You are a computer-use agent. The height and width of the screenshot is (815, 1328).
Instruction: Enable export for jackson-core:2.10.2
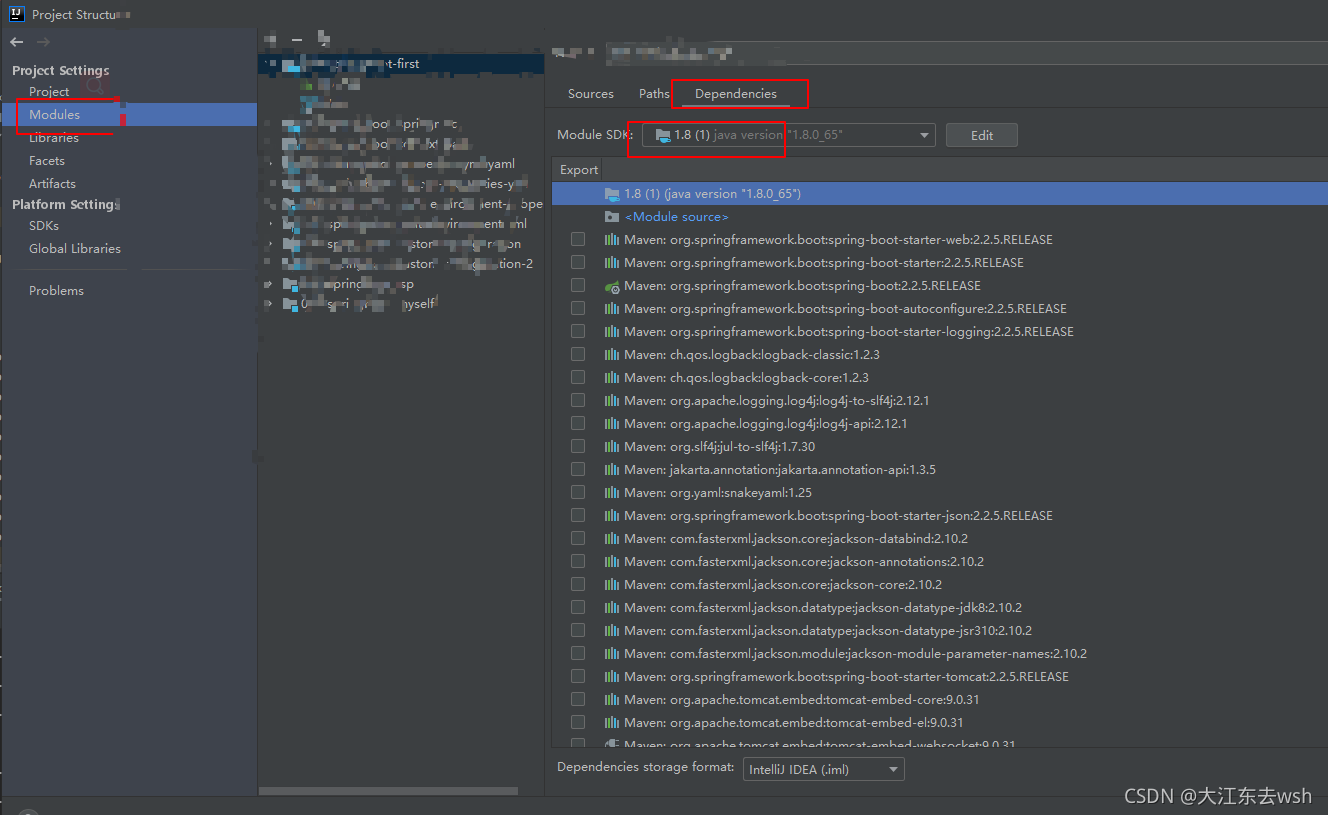point(578,585)
